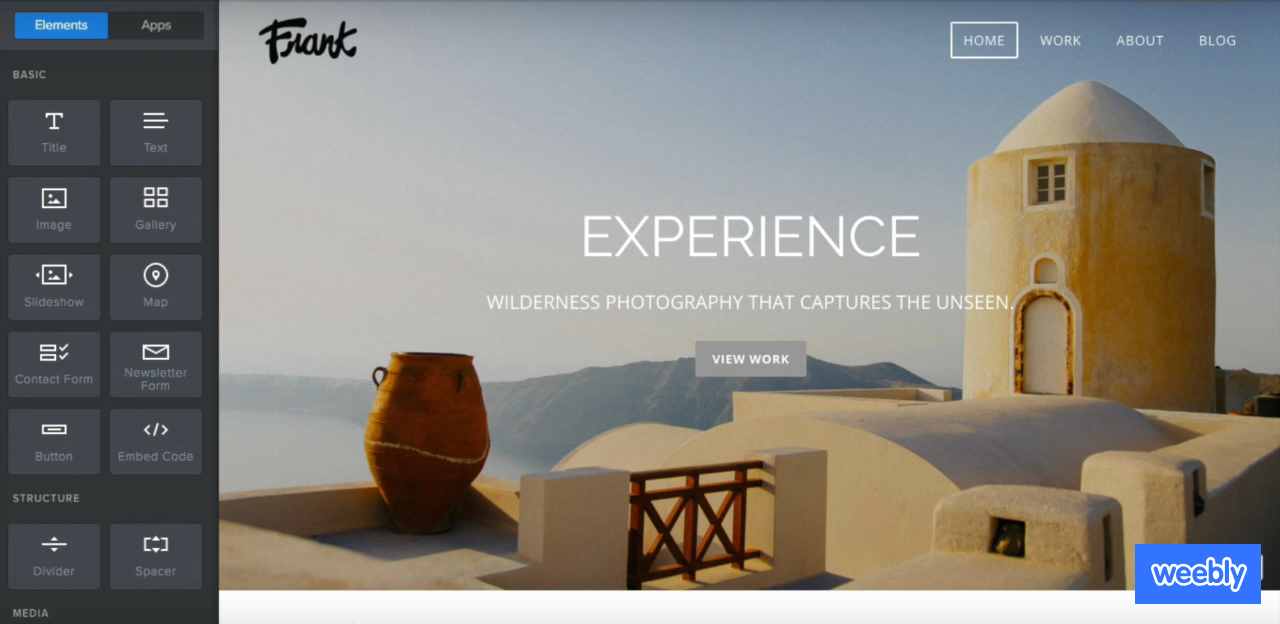Select the Text element
This screenshot has height=624, width=1280.
coord(156,132)
